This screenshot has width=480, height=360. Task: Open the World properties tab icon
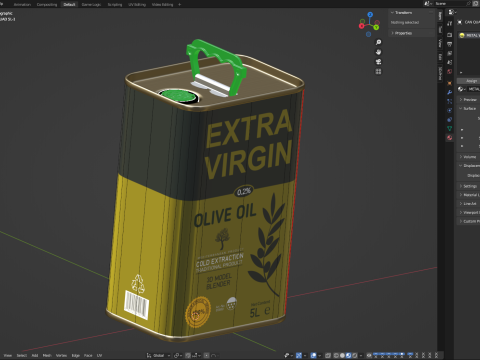coord(450,71)
